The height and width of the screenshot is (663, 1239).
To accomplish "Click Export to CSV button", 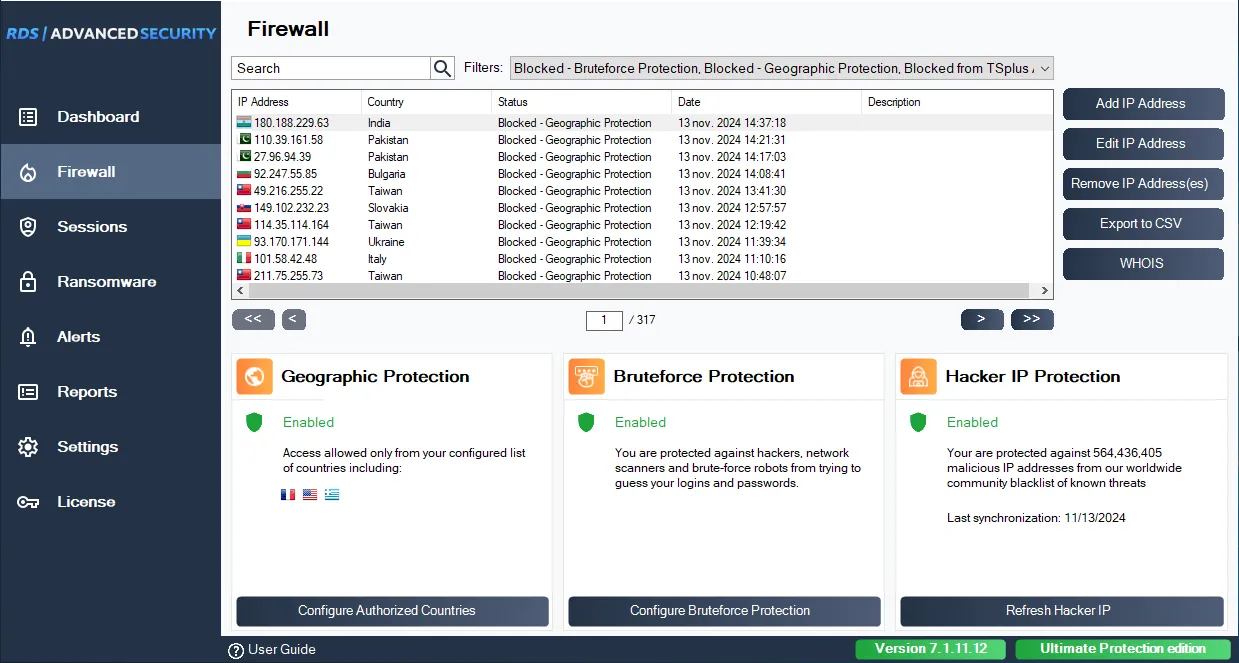I will tap(1142, 224).
